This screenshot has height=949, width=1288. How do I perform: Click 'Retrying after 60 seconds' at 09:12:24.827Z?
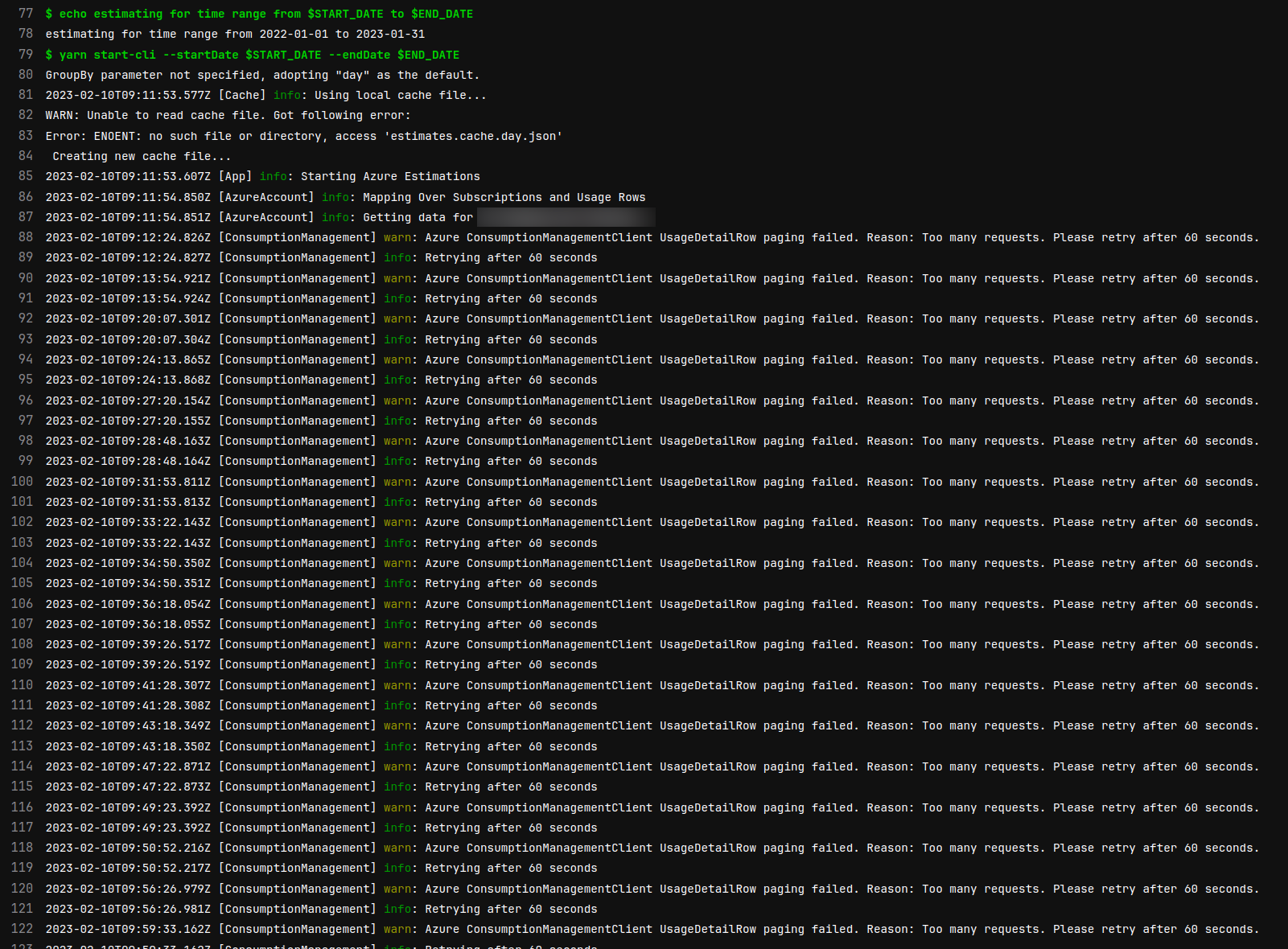tap(321, 257)
